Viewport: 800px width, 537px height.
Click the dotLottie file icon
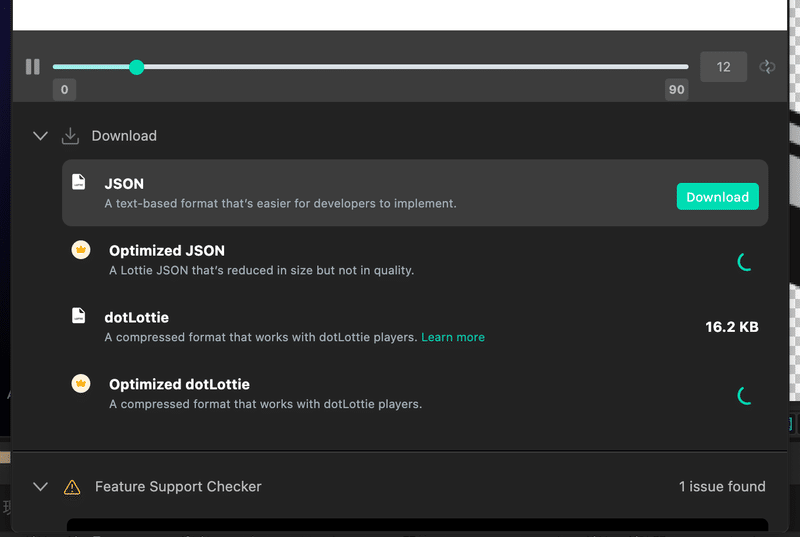pyautogui.click(x=79, y=315)
